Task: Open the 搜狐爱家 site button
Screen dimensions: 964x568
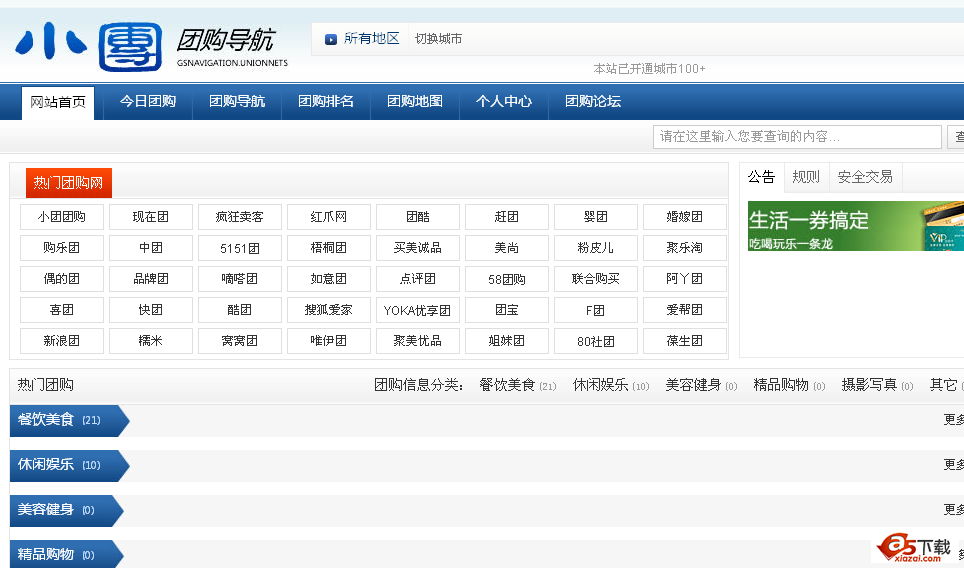Action: 329,310
